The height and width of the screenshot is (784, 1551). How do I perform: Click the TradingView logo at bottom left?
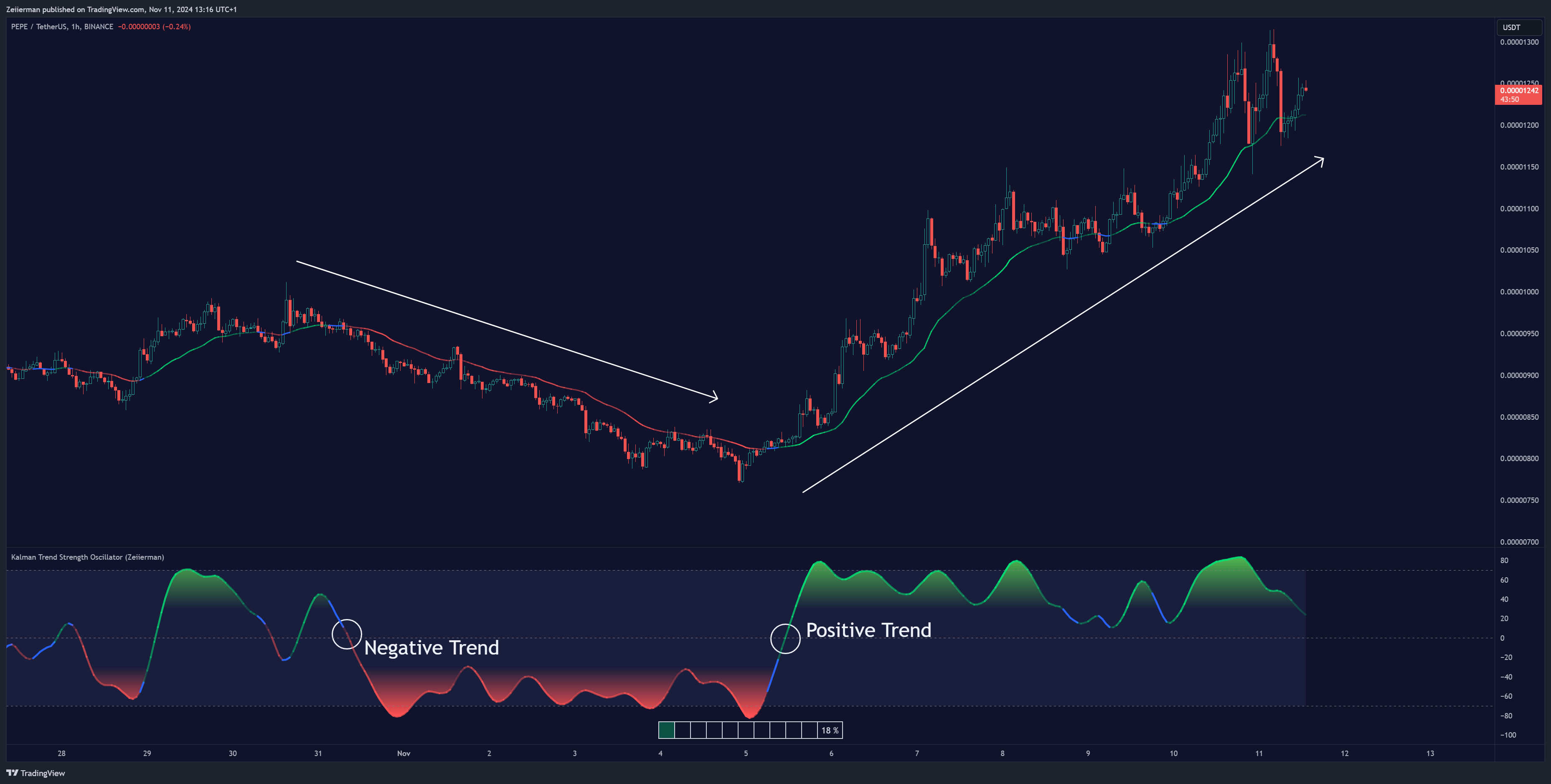pyautogui.click(x=36, y=773)
